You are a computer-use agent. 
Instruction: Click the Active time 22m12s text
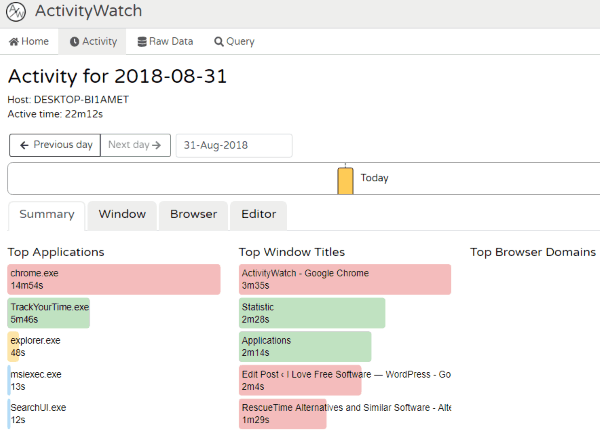point(55,114)
